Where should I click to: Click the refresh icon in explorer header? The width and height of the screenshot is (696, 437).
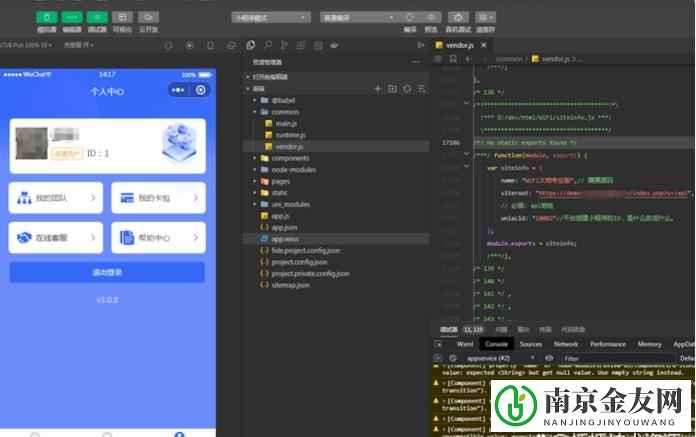407,88
